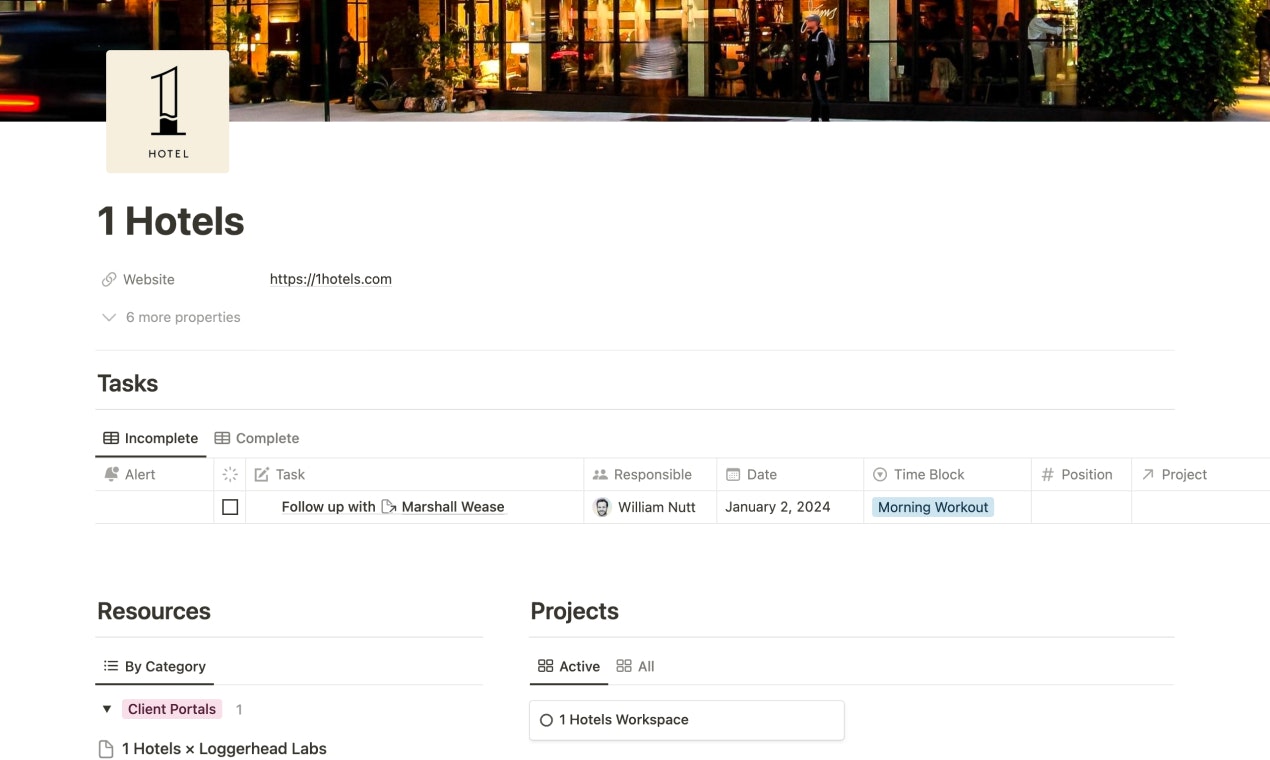Screen dimensions: 1270x760
Task: Switch to the Active projects tab
Action: point(569,666)
